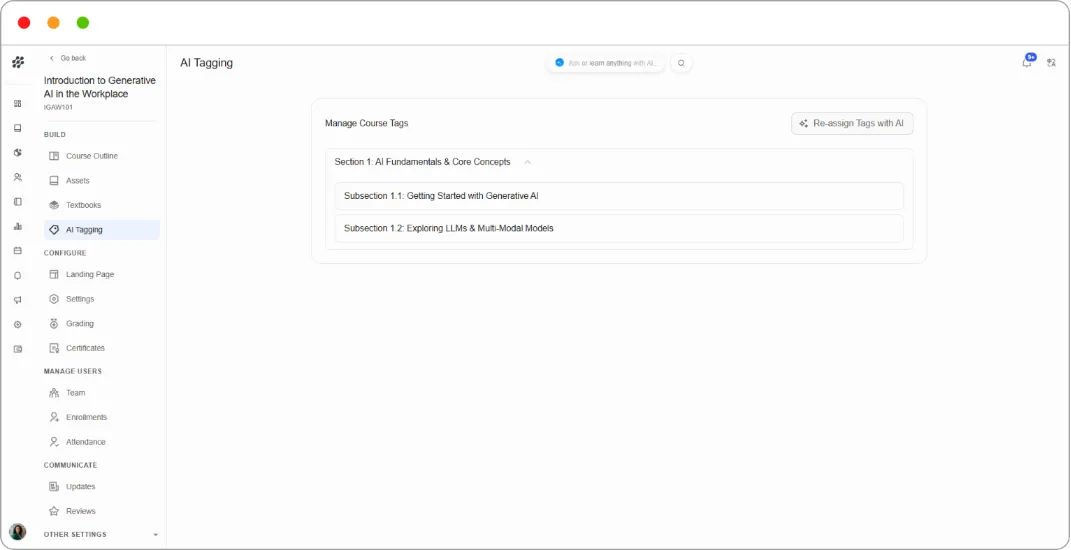Open the dashboard grid icon in rail
The width and height of the screenshot is (1071, 550).
(18, 103)
